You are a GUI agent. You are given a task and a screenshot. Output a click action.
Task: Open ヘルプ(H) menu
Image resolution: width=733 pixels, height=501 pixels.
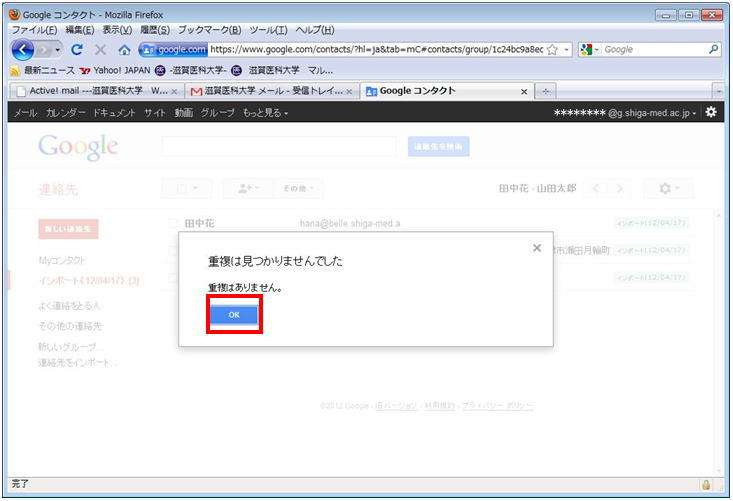[315, 30]
